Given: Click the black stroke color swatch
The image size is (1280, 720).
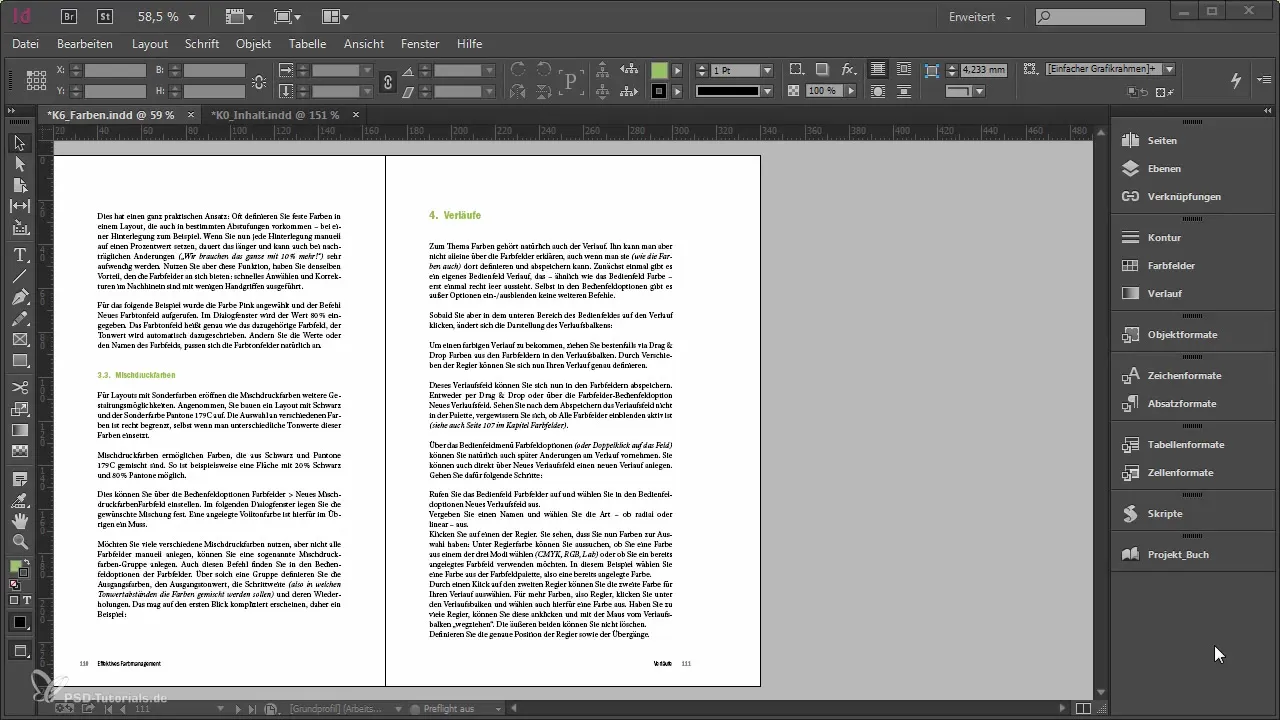Looking at the screenshot, I should click(x=659, y=91).
